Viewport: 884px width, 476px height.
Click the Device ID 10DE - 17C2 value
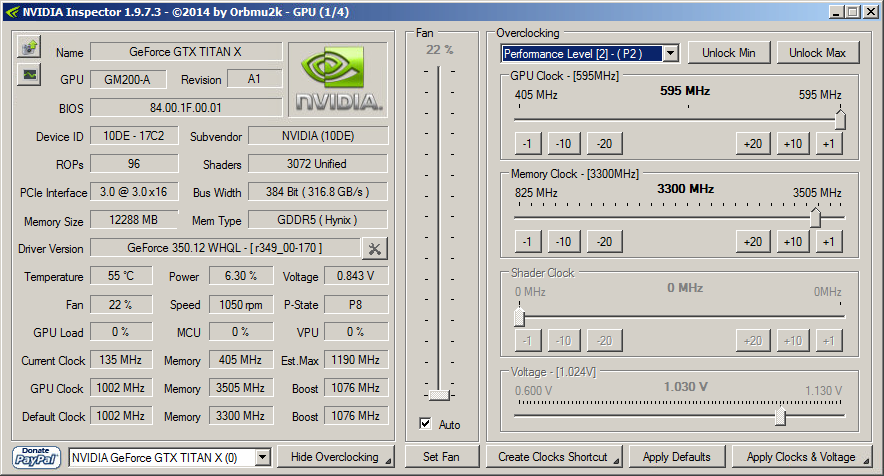[x=134, y=136]
